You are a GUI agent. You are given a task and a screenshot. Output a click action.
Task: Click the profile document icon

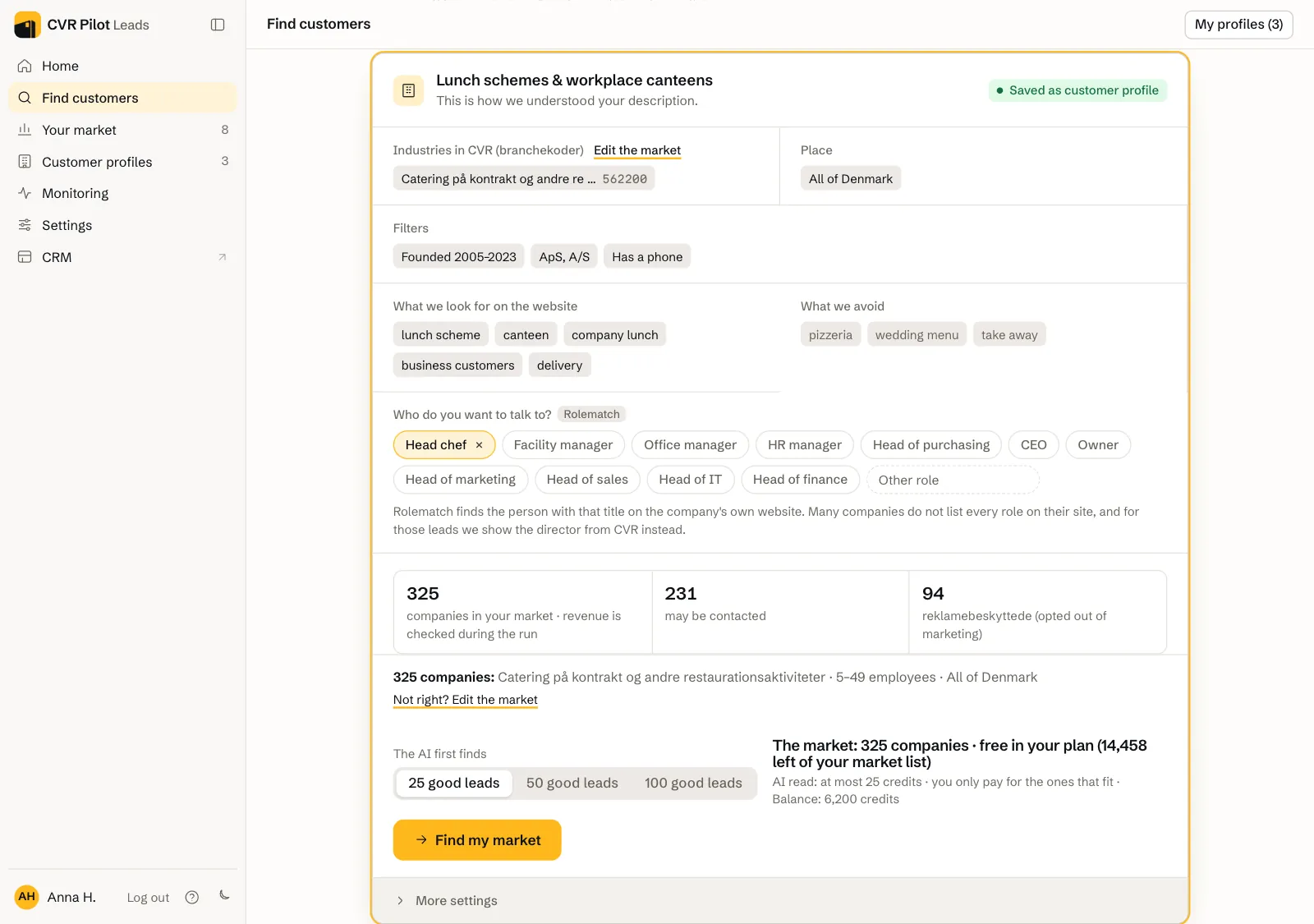408,90
